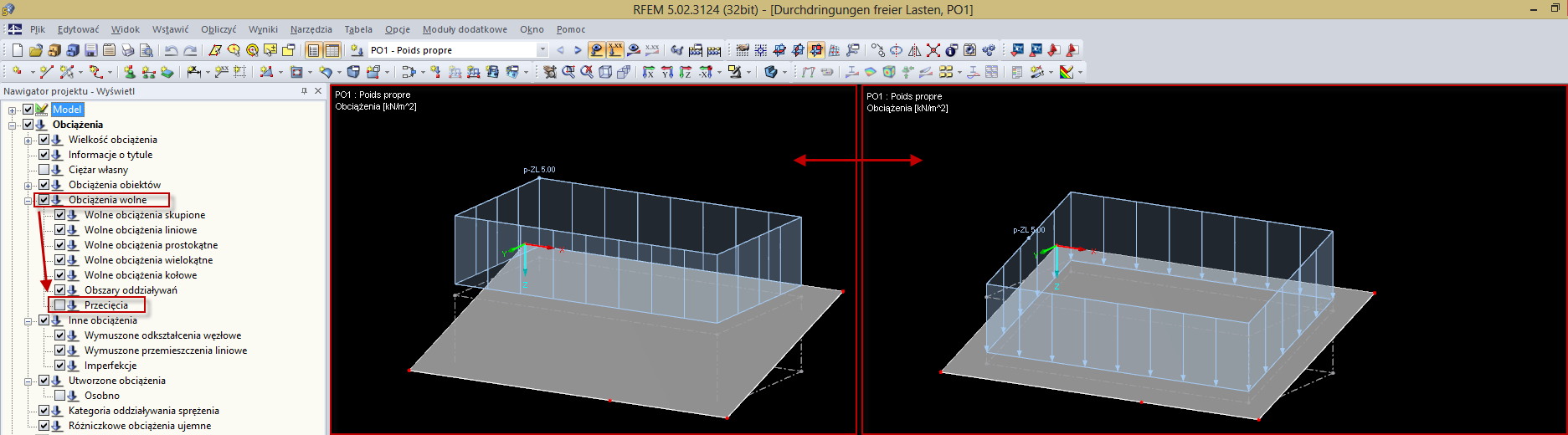Select Wymuszone przemieszczenia liniowe item
This screenshot has width=1568, height=435.
point(166,351)
